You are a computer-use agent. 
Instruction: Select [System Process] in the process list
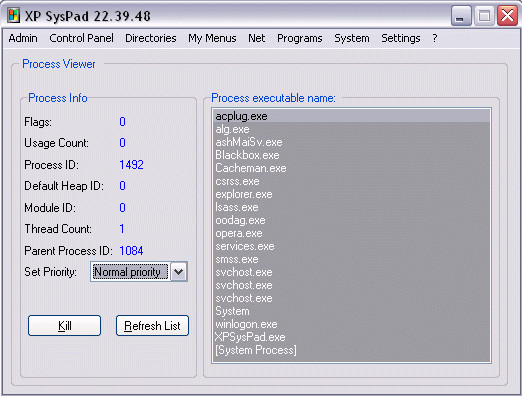click(x=351, y=350)
